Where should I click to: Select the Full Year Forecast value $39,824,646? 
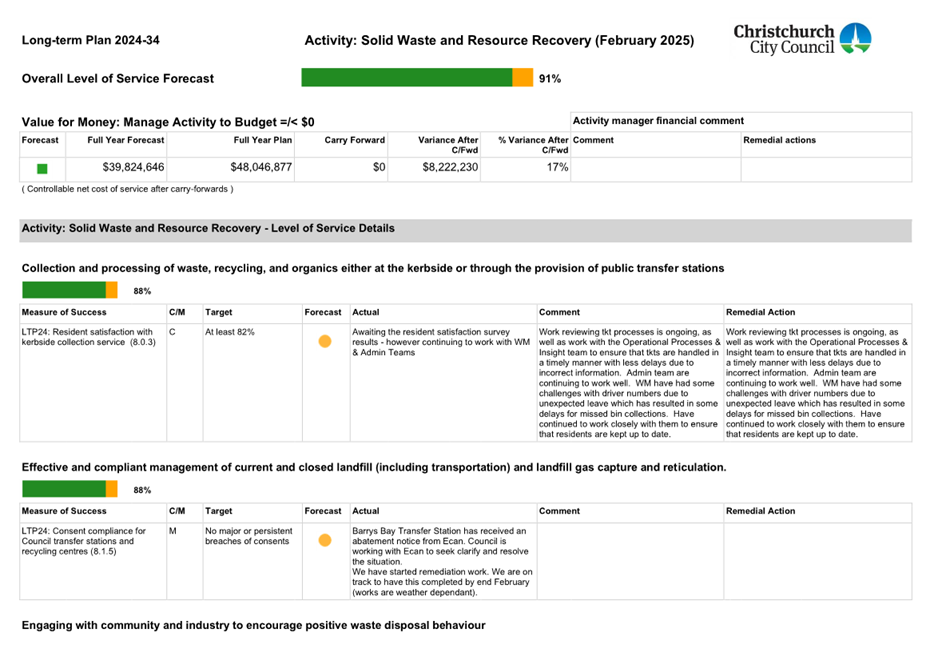click(126, 168)
